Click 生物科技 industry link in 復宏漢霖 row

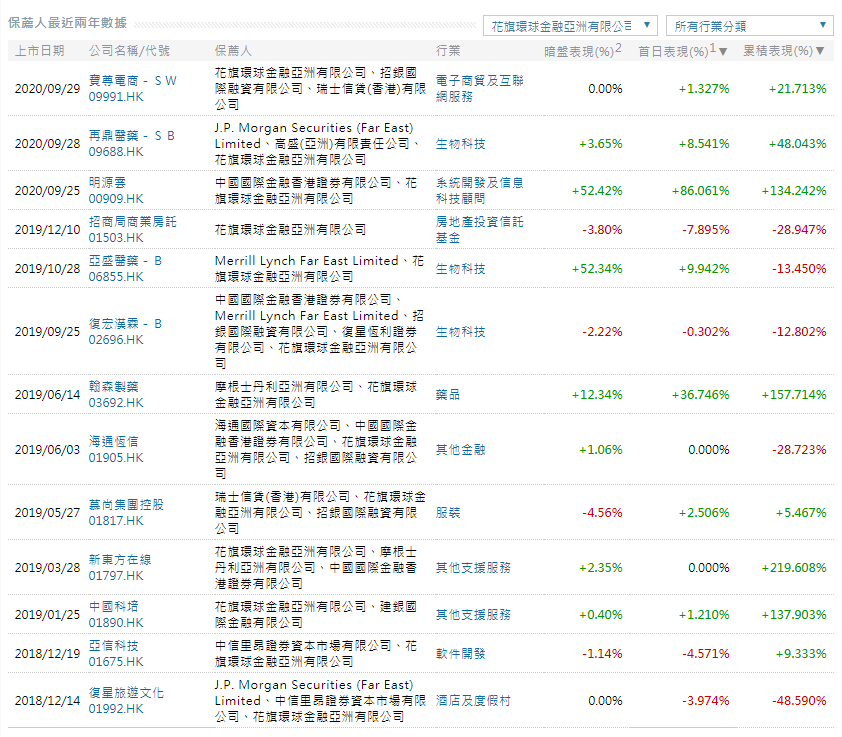point(460,332)
